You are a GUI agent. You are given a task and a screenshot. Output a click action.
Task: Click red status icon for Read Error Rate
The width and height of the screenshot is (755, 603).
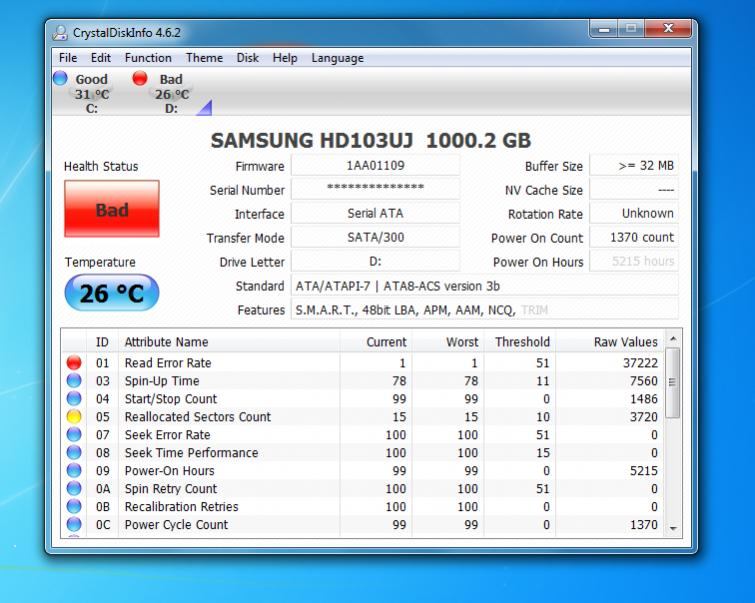(74, 363)
